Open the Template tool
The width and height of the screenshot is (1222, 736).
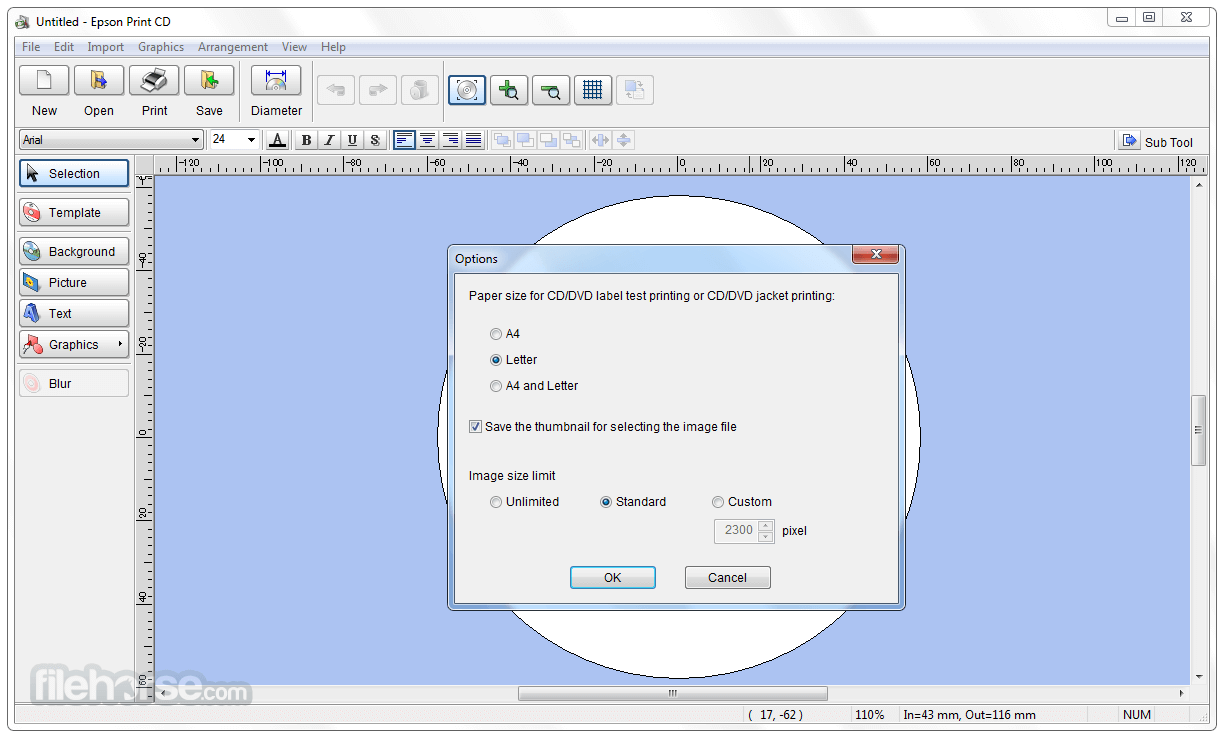[74, 212]
